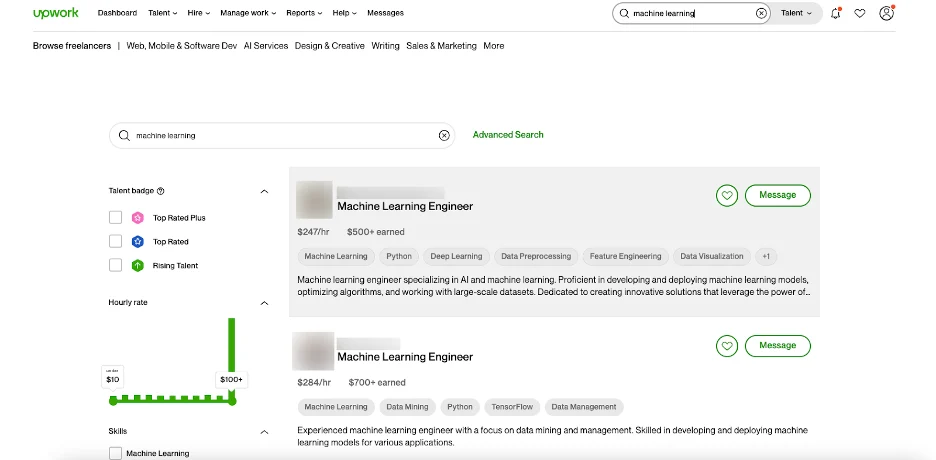Open second freelancer's profile photo
The width and height of the screenshot is (936, 460).
(x=313, y=351)
